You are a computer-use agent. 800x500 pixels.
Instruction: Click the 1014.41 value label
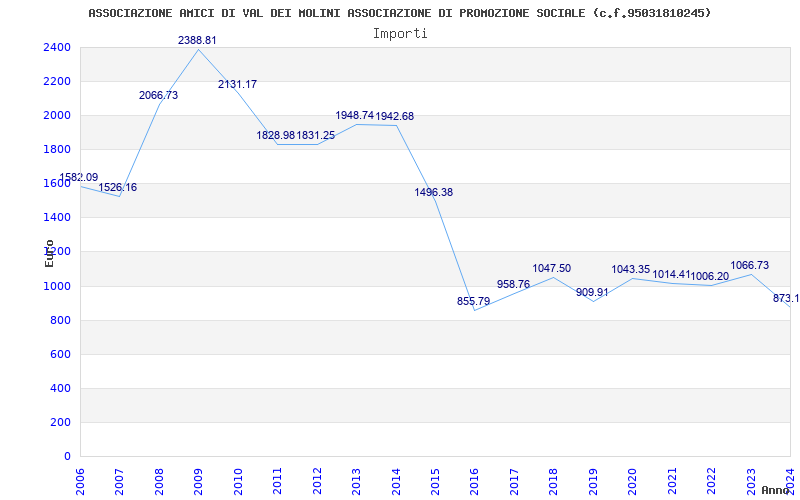tap(671, 274)
